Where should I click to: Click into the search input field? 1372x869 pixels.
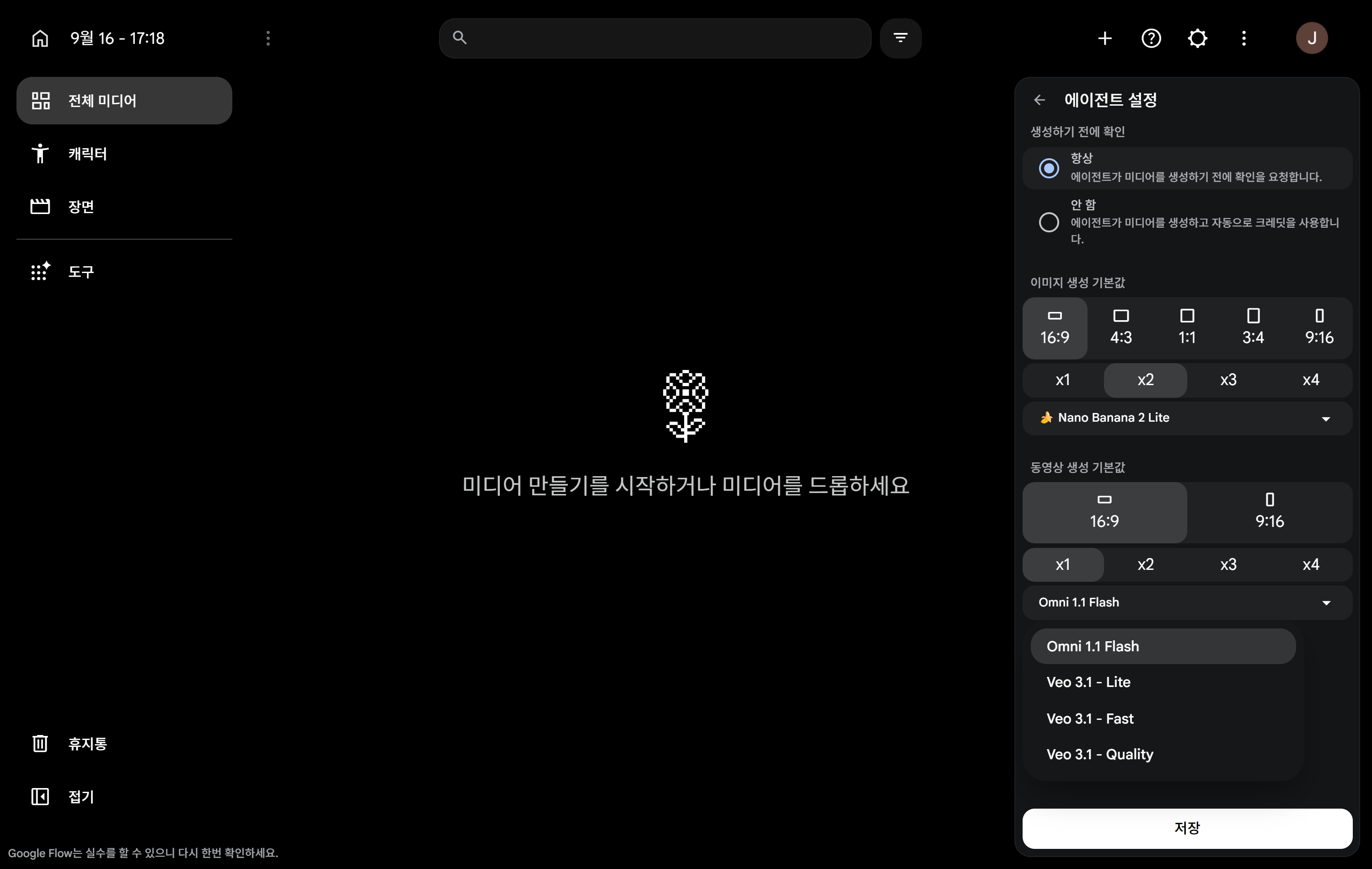point(654,38)
